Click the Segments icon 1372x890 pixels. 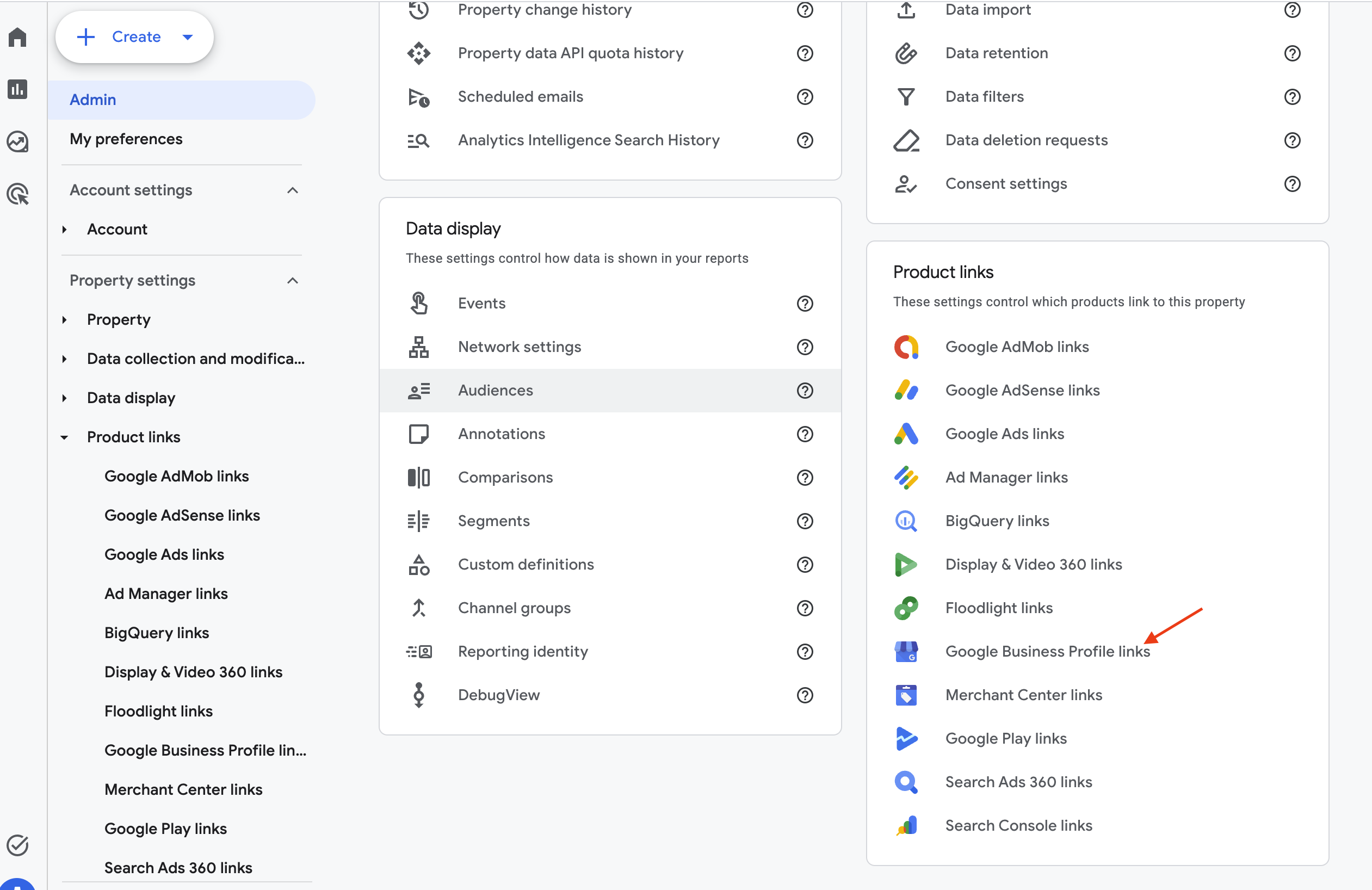pos(419,521)
